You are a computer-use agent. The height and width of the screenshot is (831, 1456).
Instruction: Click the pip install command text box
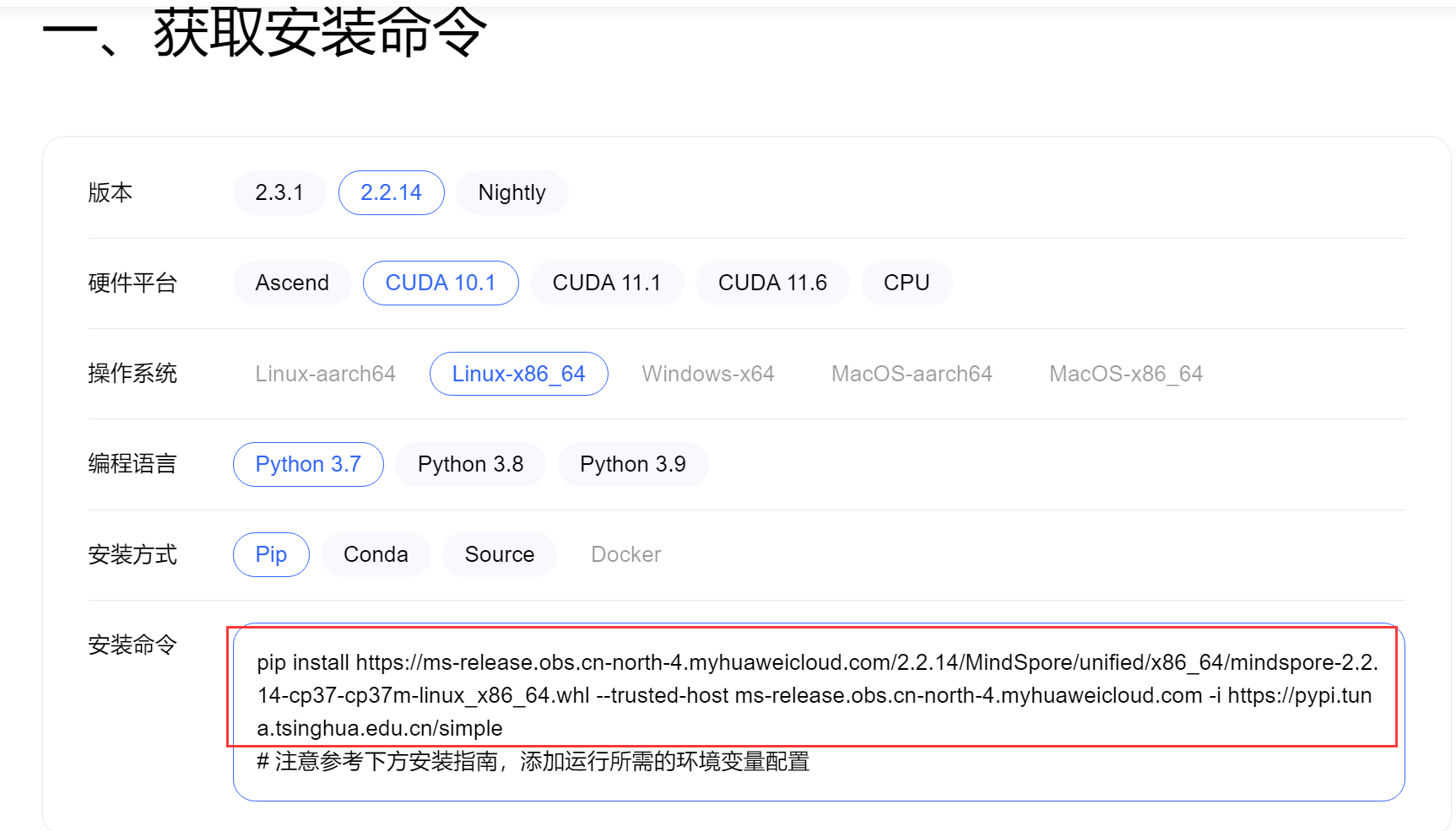pos(815,694)
